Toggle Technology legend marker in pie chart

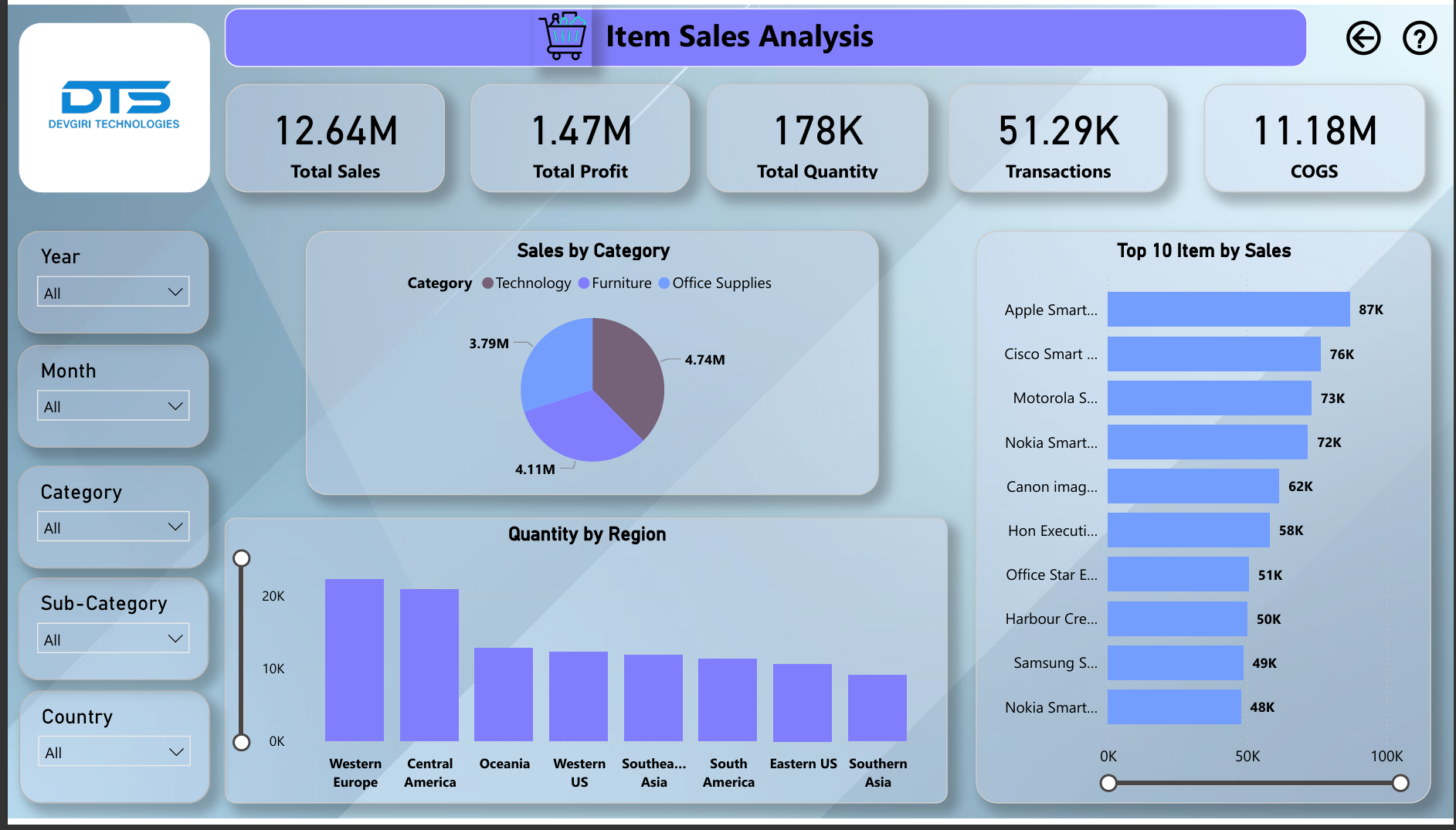[487, 283]
